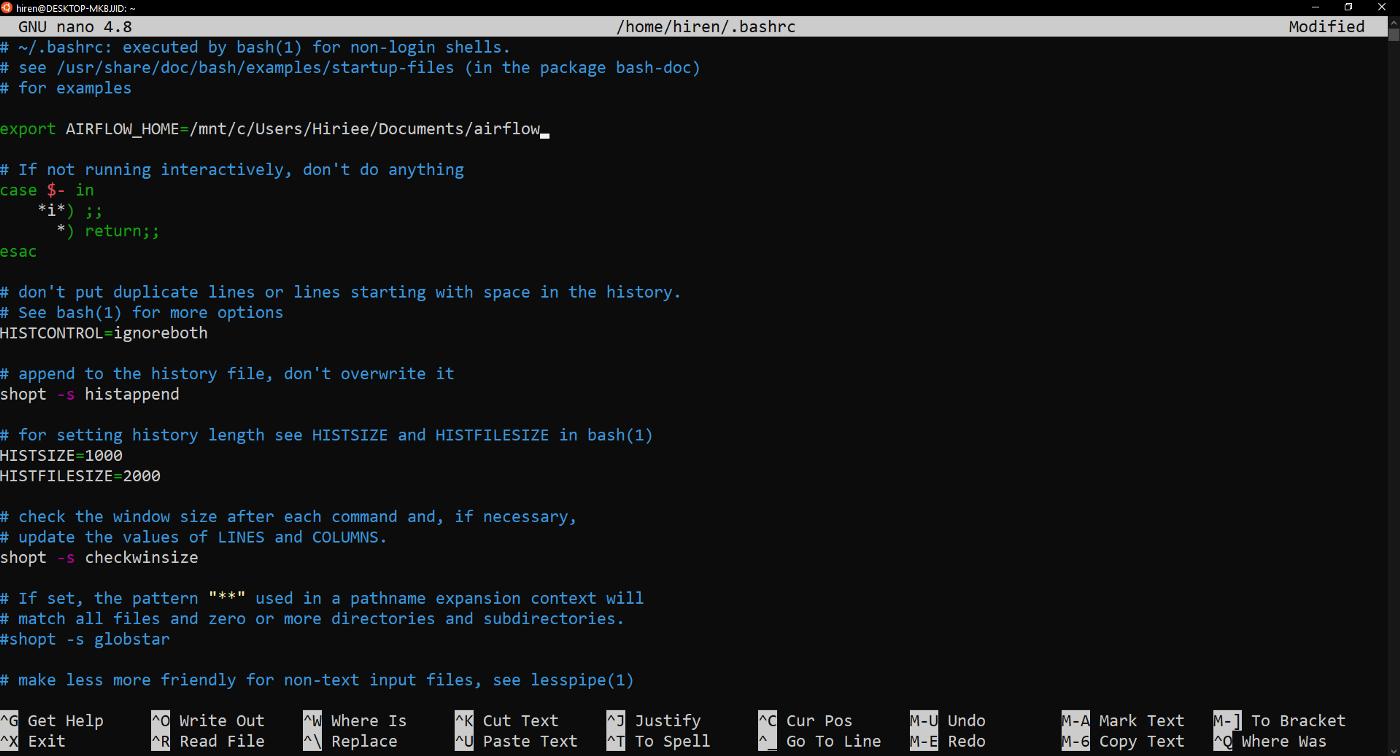This screenshot has width=1400, height=756.
Task: Click the M-A Mark Text shortcut
Action: tap(1123, 720)
